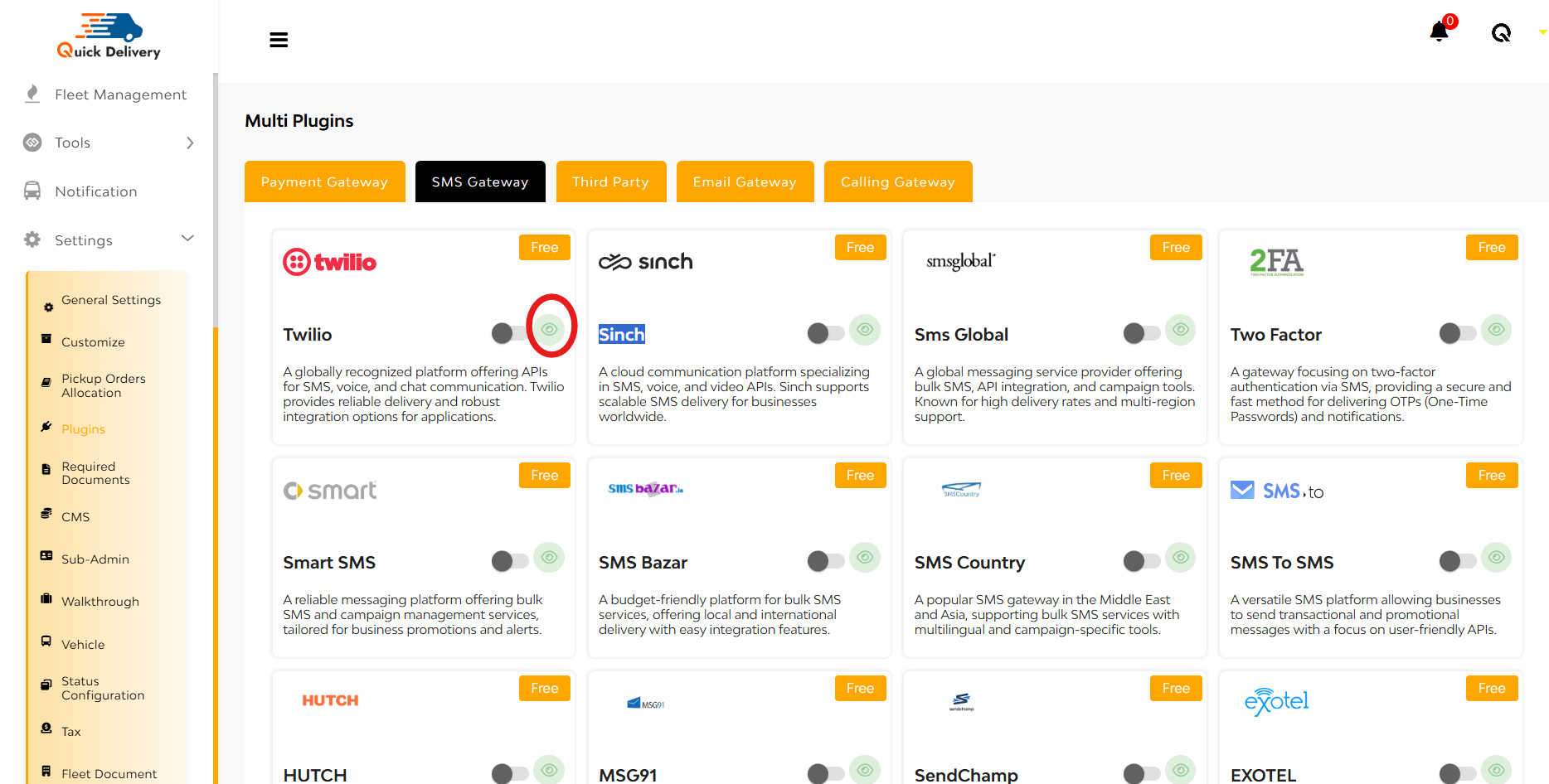Enable the HUTCH plugin toggle
1549x784 pixels.
509,774
